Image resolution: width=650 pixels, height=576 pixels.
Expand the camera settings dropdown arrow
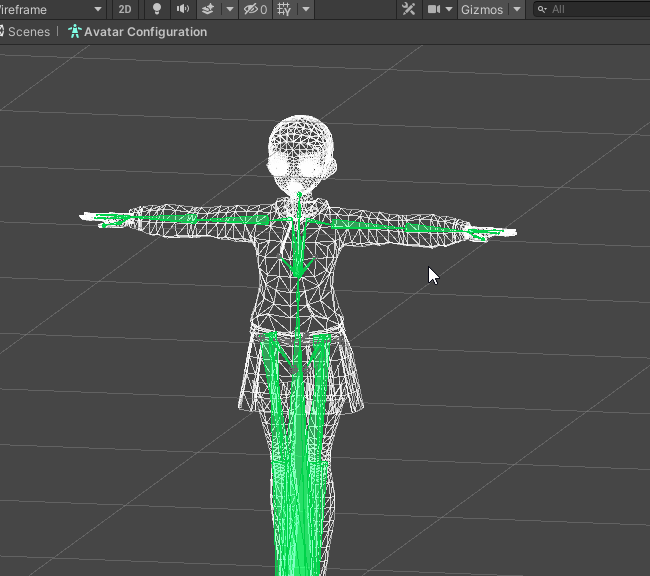(449, 9)
